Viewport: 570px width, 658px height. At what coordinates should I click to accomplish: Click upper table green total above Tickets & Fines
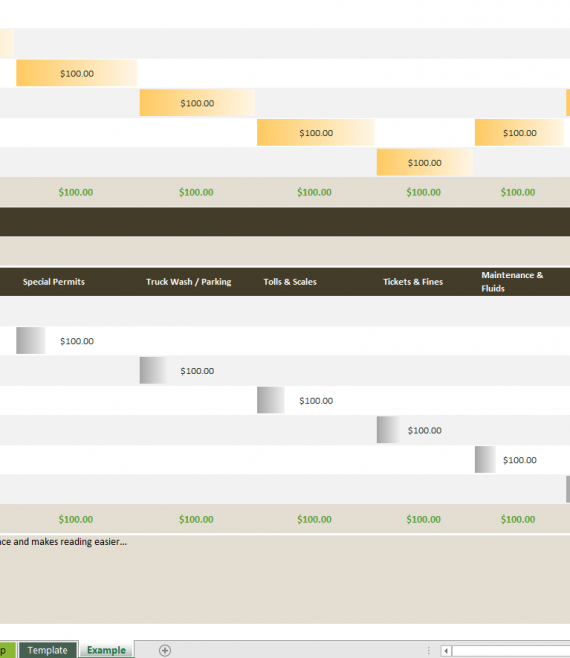pyautogui.click(x=424, y=192)
